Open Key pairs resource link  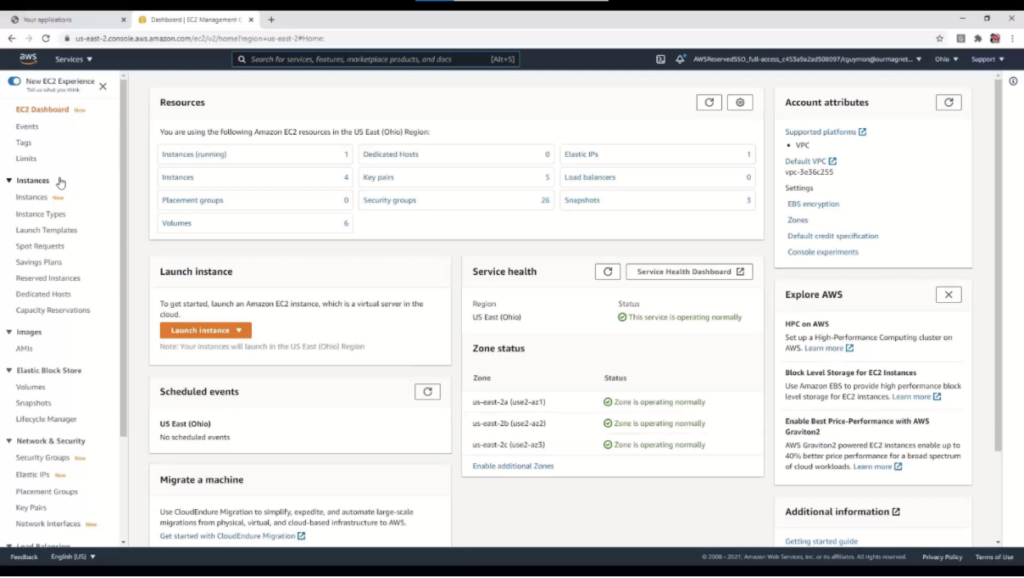coord(378,178)
